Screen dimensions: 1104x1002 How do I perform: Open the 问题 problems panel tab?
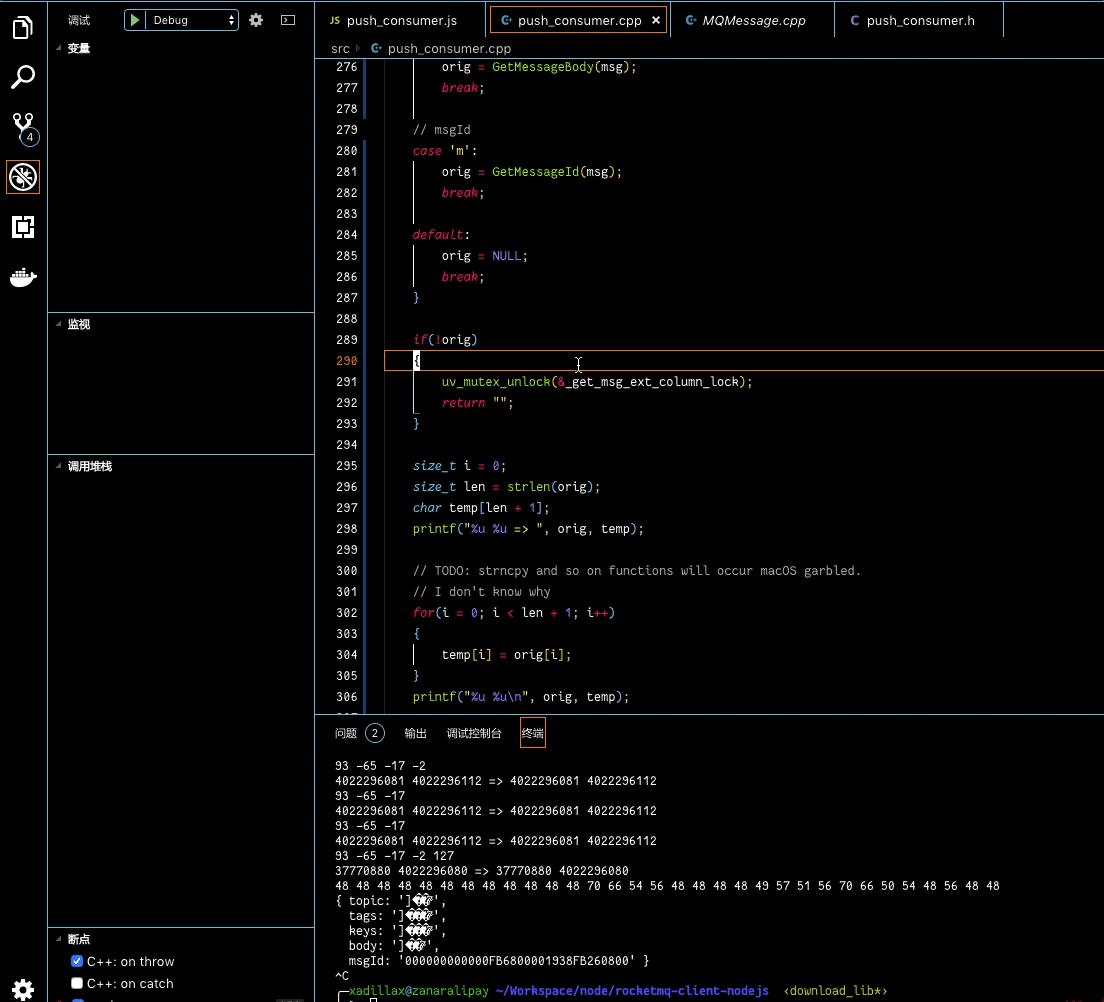[346, 733]
